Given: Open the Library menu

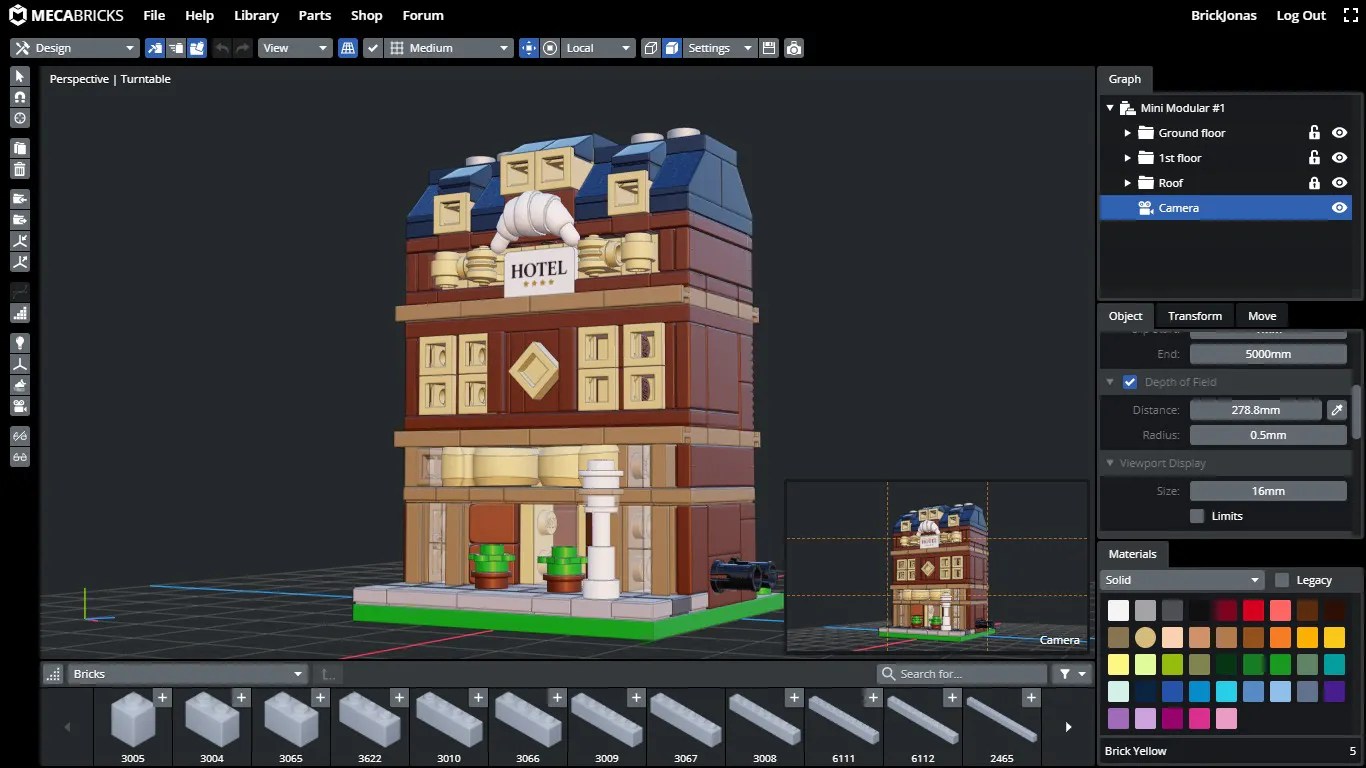Looking at the screenshot, I should 256,15.
